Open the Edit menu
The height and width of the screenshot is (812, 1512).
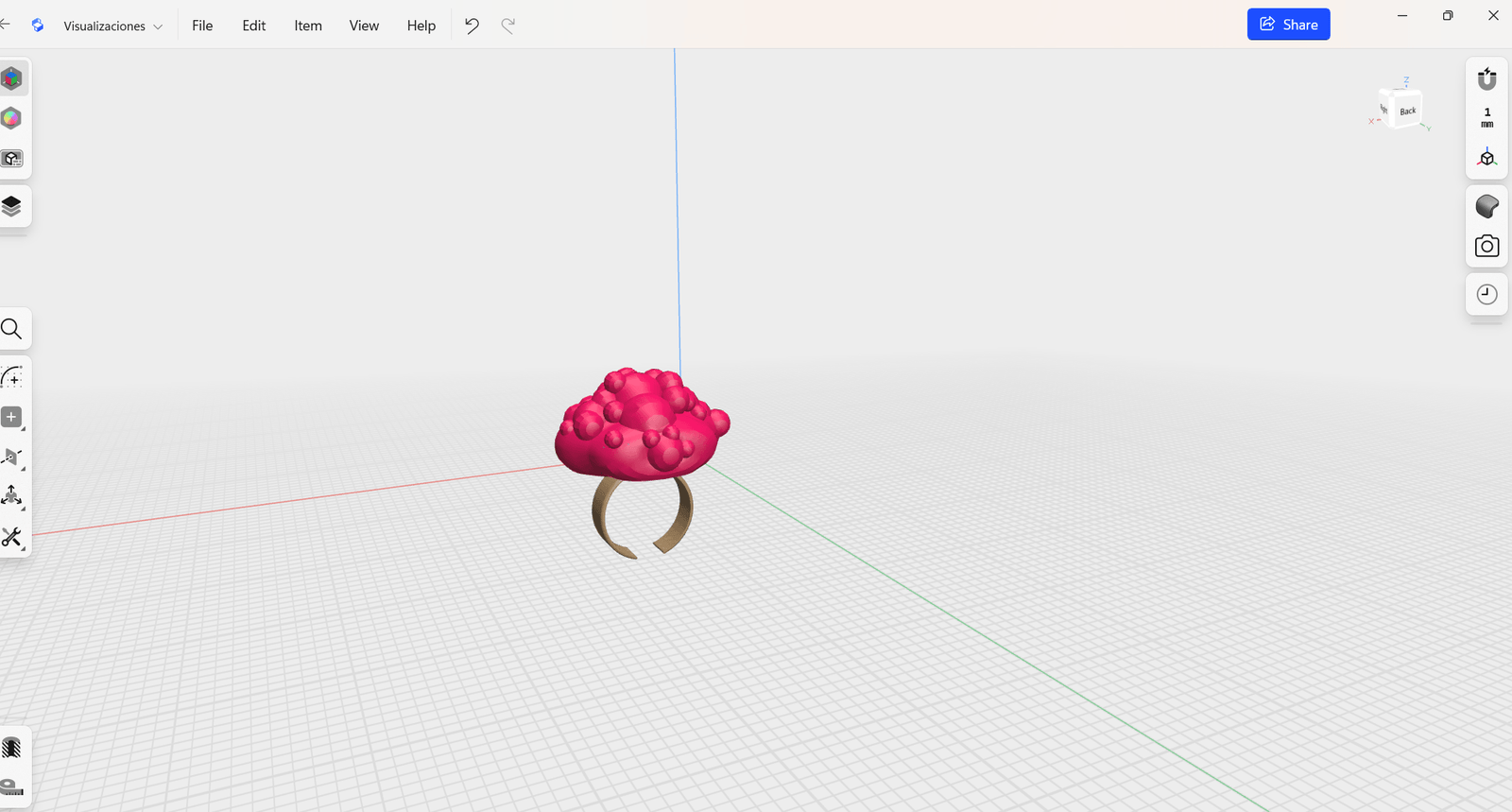[254, 26]
